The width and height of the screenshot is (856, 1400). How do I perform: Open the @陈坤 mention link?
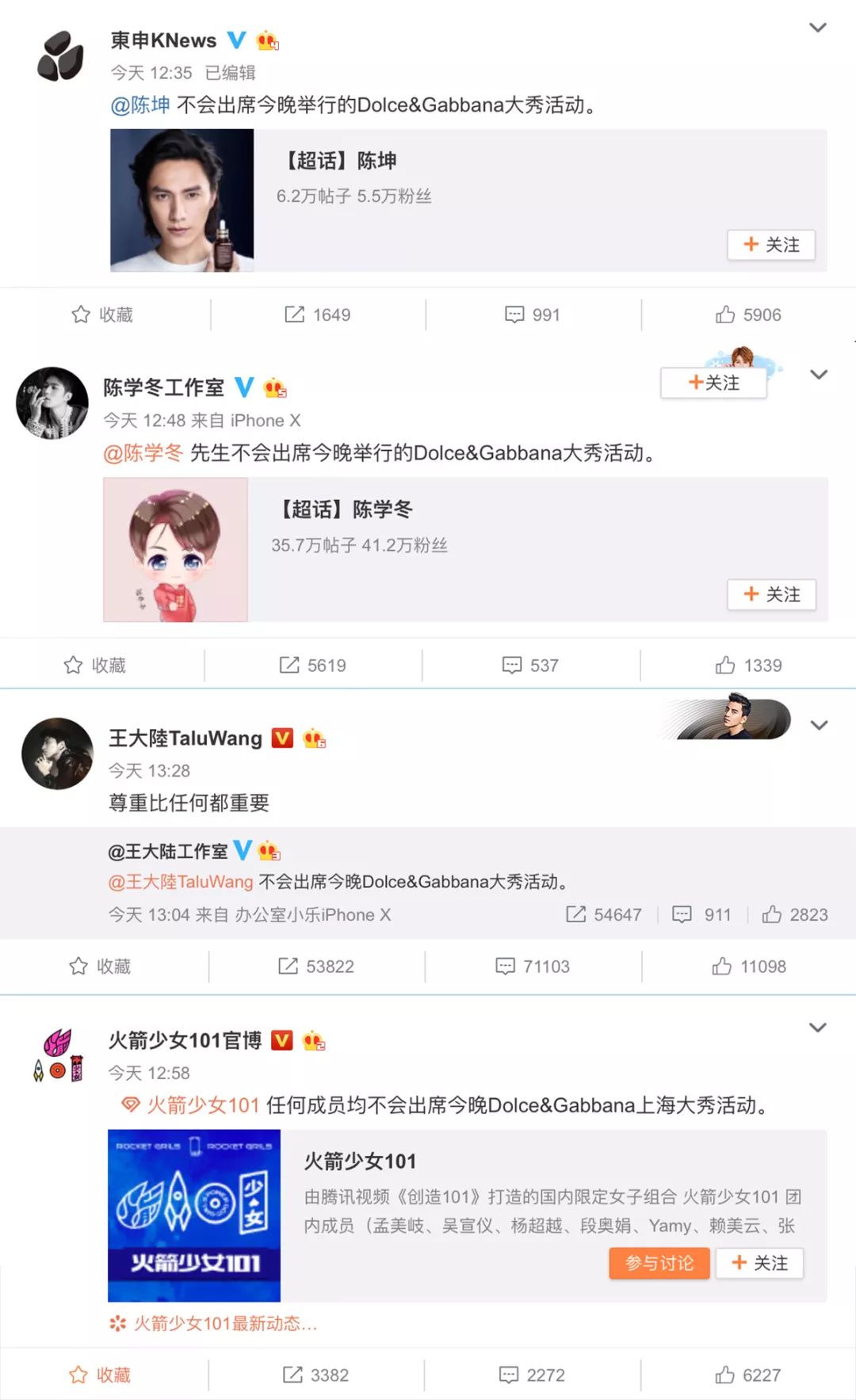pyautogui.click(x=140, y=105)
